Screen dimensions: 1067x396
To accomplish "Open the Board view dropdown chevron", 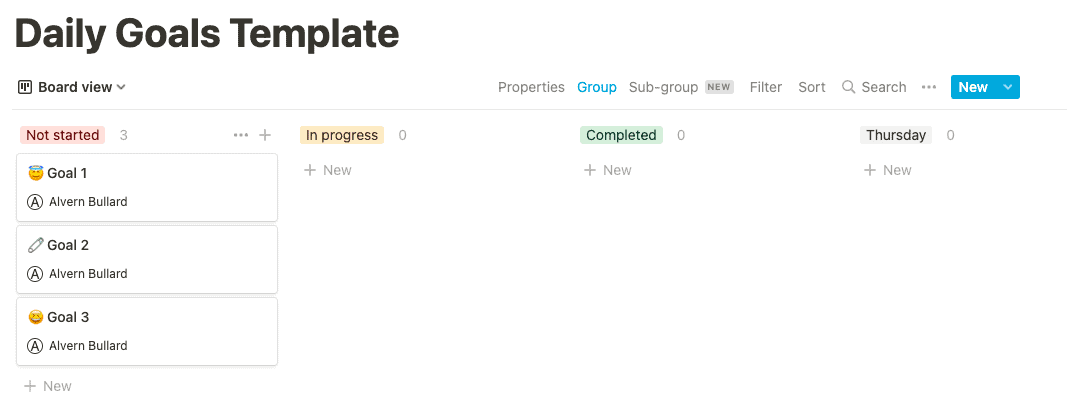I will [x=121, y=87].
